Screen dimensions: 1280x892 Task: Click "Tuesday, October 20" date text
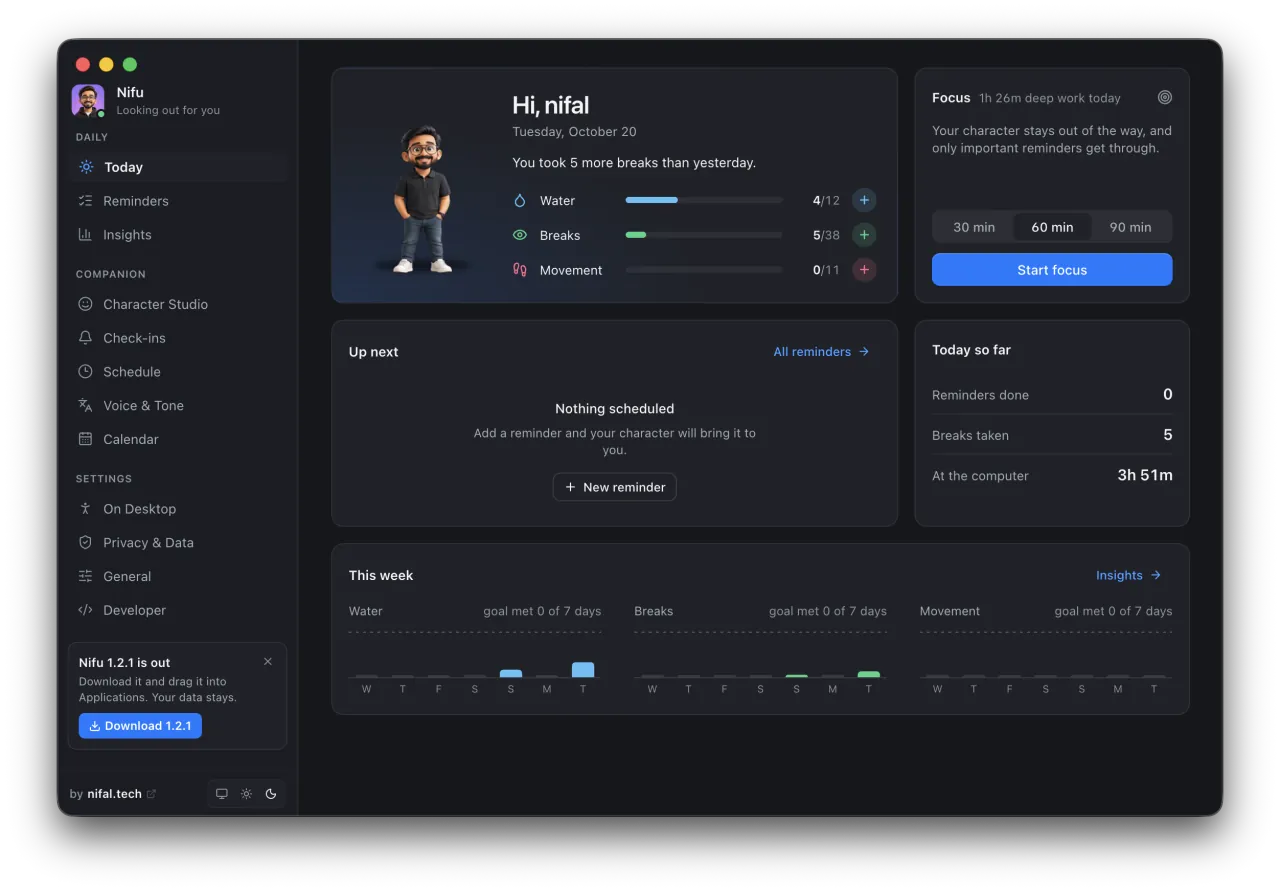pyautogui.click(x=574, y=132)
